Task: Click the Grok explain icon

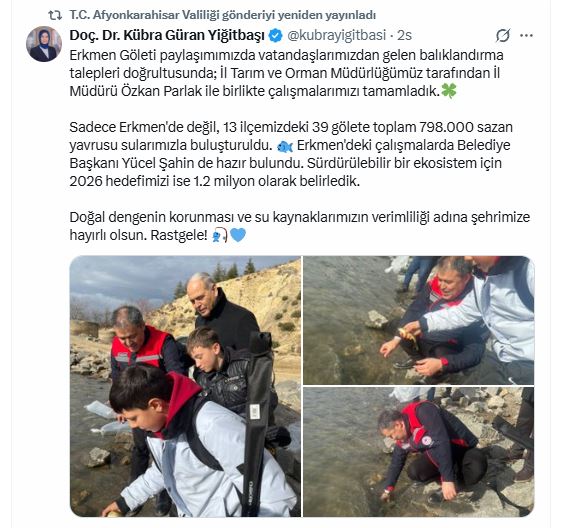Action: click(x=503, y=35)
